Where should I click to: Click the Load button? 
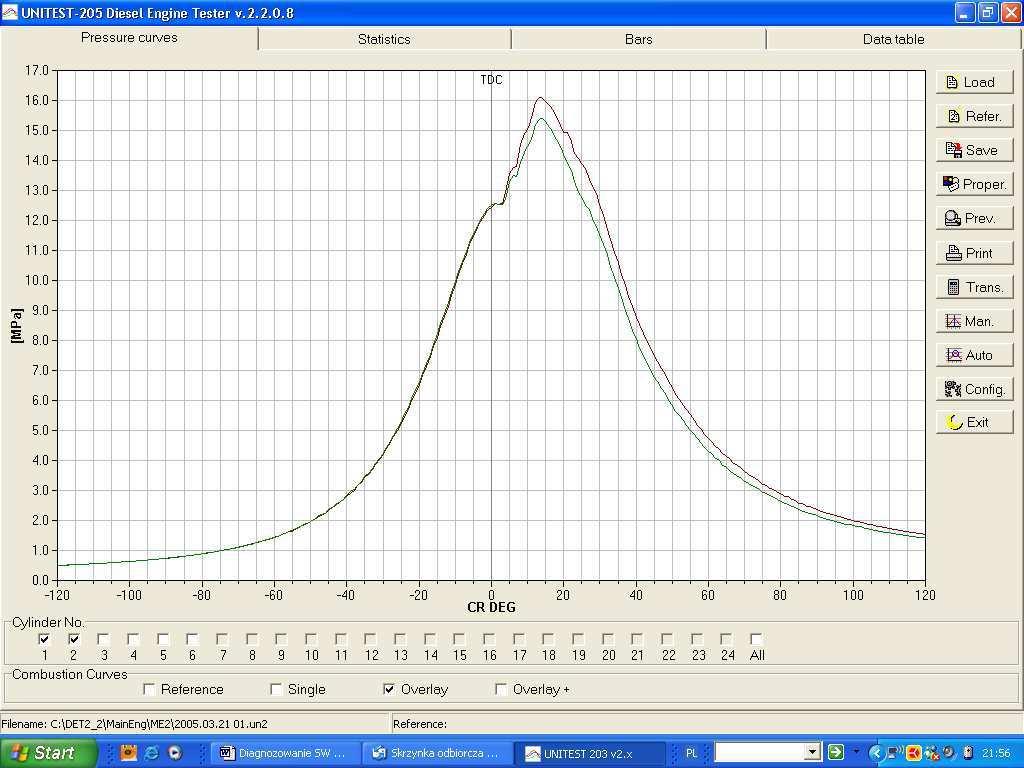[974, 82]
